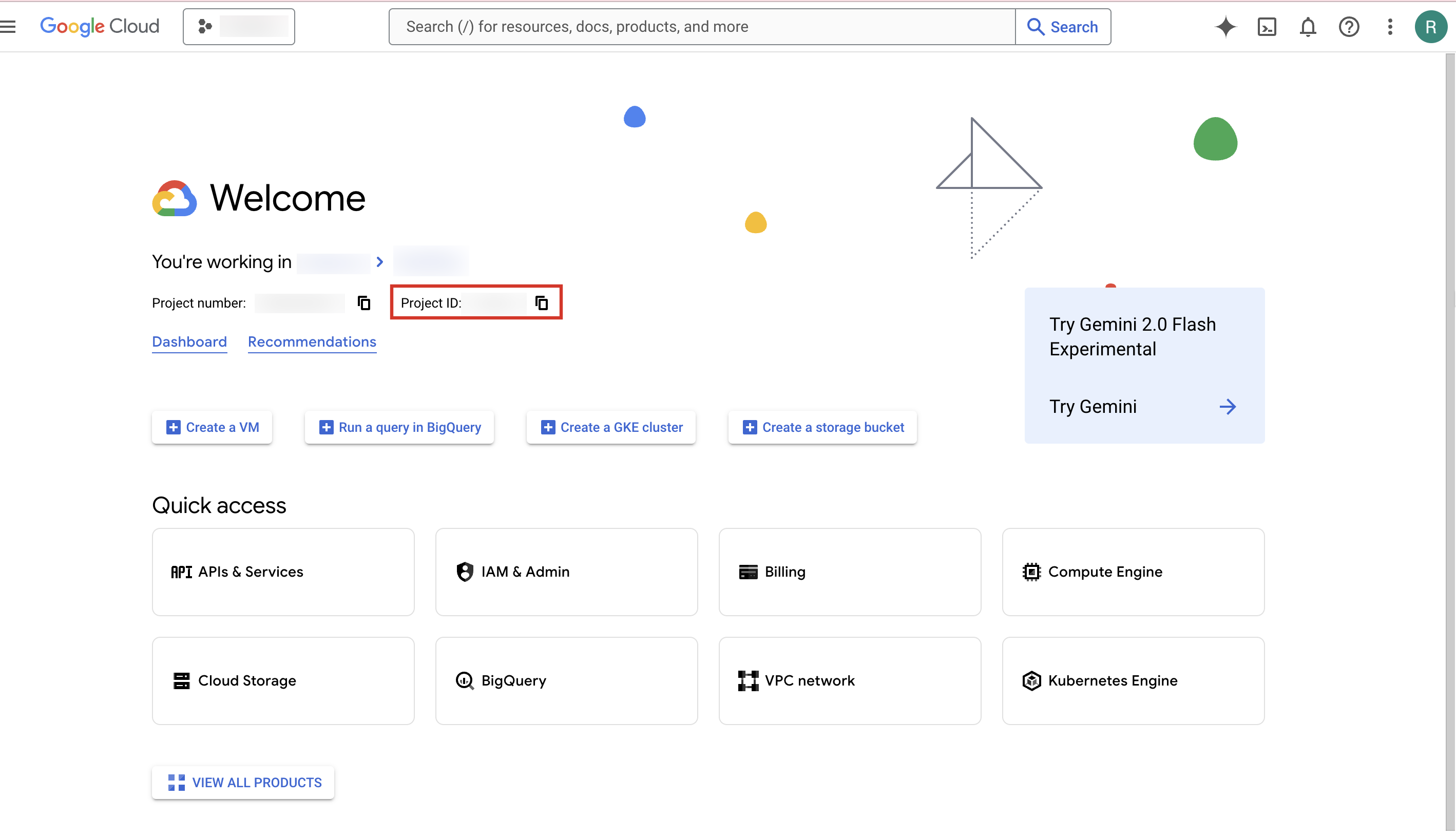
Task: Open the VPC network card
Action: 850,681
